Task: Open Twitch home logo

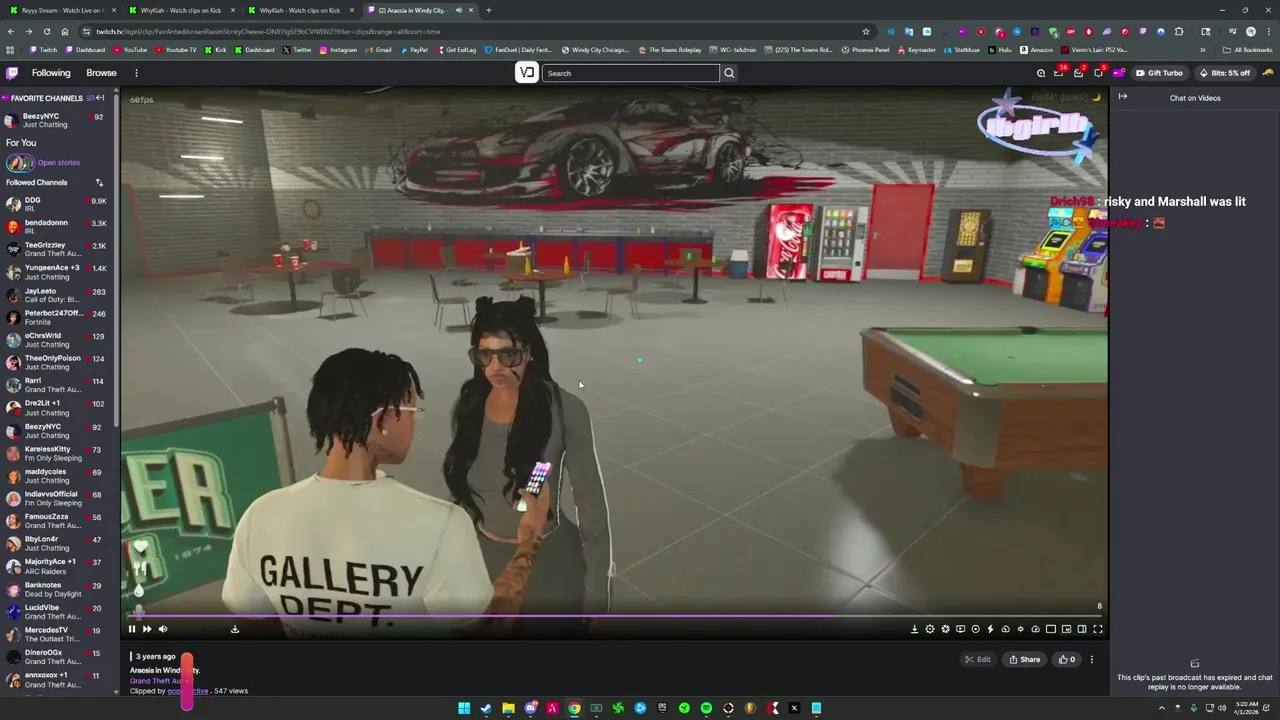Action: tap(12, 73)
